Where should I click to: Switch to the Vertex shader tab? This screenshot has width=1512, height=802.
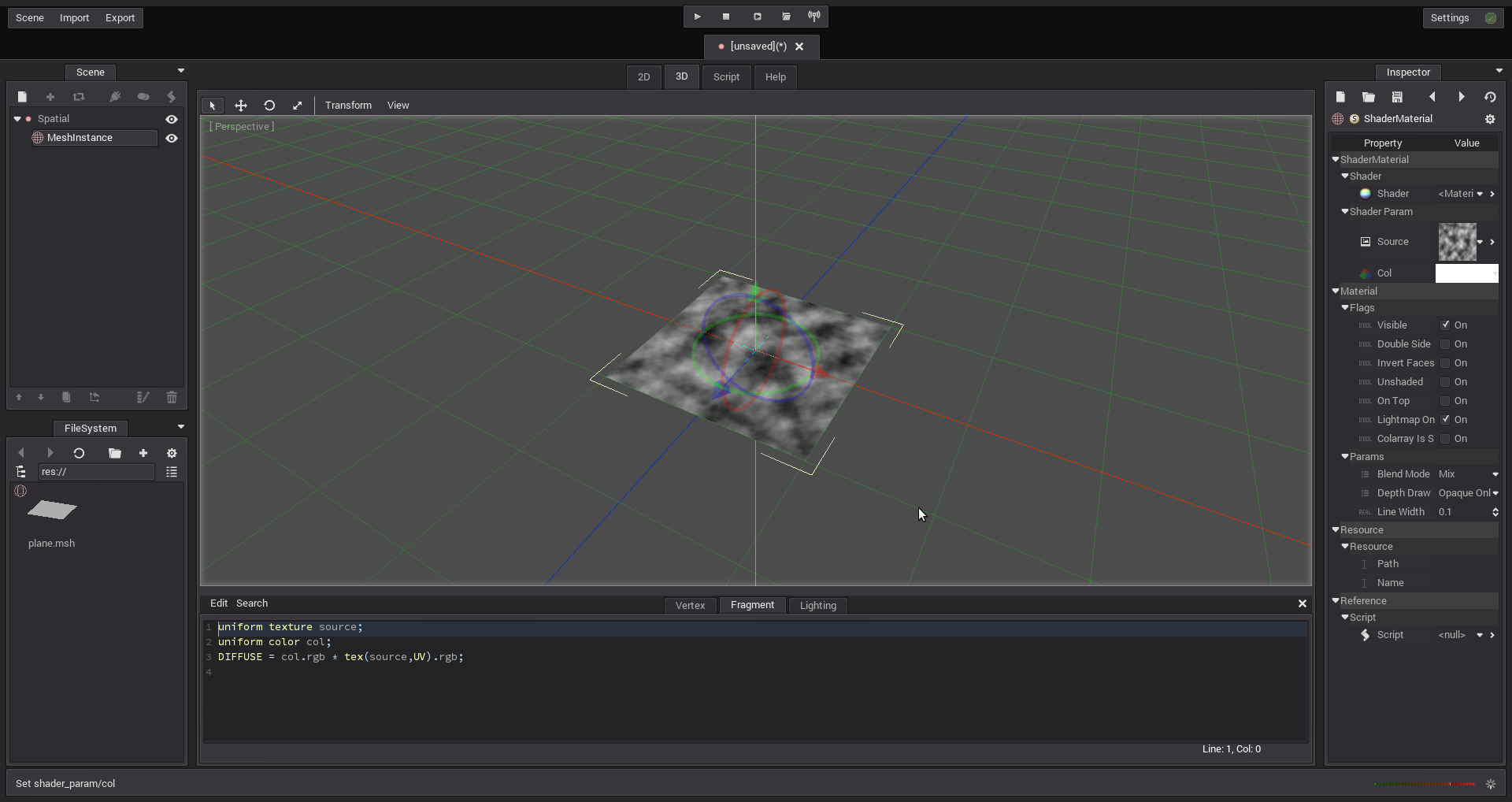690,606
